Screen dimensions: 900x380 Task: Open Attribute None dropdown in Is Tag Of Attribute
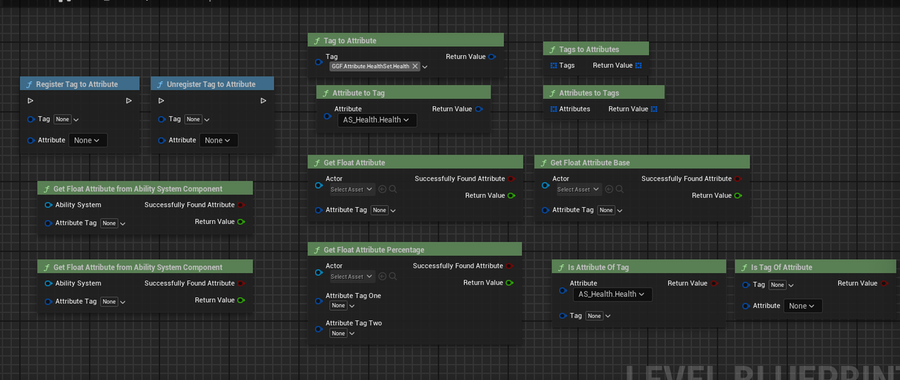tap(803, 306)
